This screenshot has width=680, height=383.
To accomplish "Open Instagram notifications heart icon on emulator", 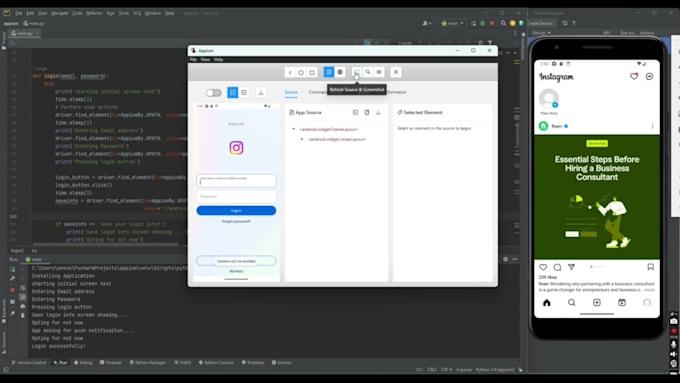I will [634, 76].
